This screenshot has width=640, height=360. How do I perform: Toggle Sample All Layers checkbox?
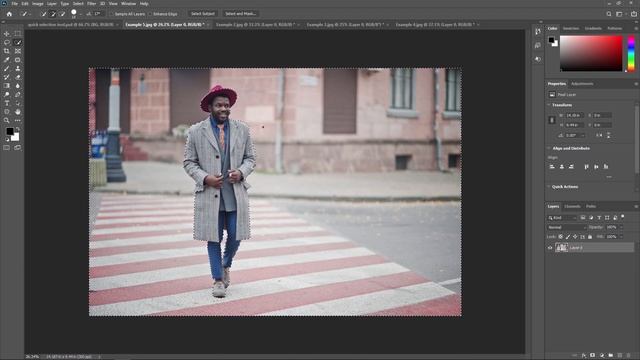(111, 14)
